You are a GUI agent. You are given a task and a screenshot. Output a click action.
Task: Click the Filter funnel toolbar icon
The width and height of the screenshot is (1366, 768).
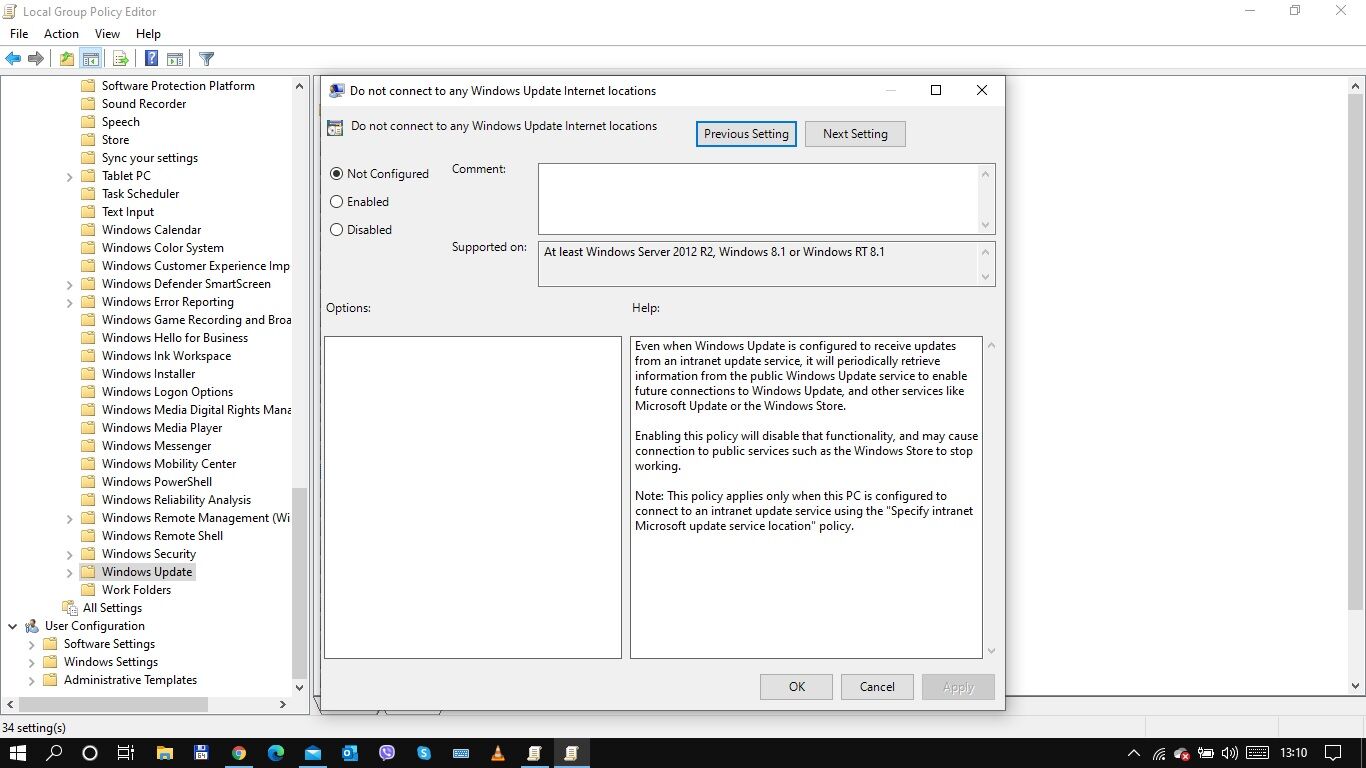click(206, 59)
